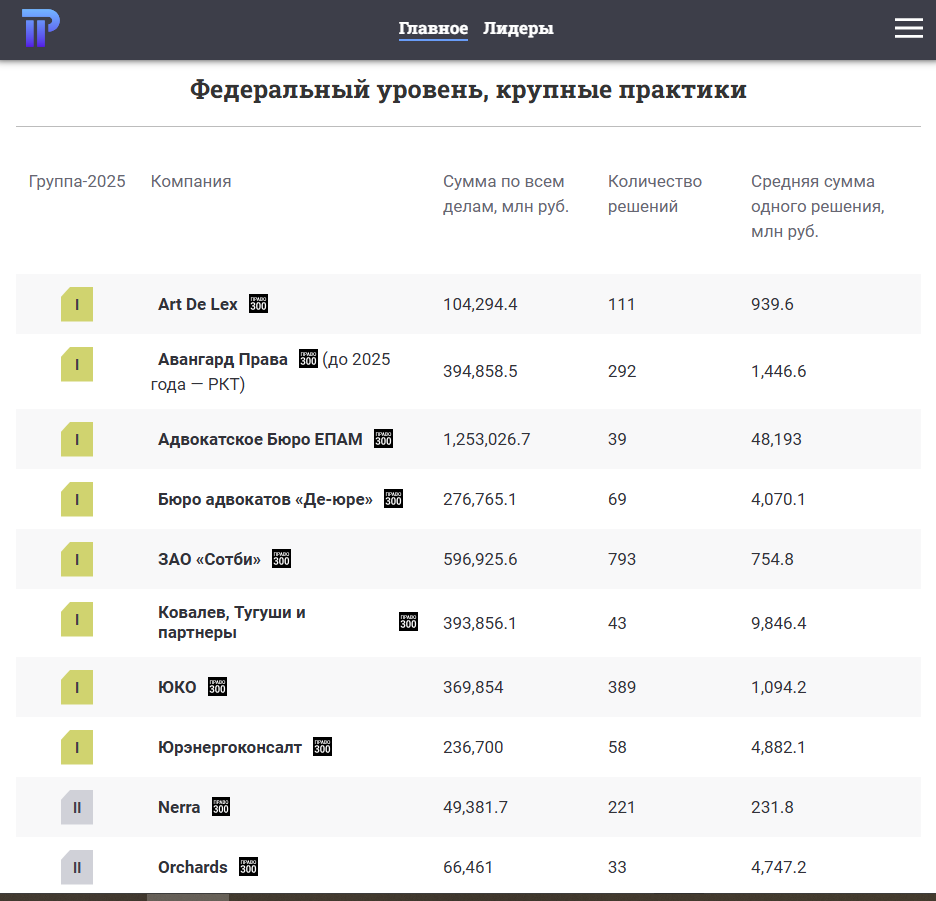This screenshot has height=901, width=936.
Task: Click the Право 300 badge next to Авангард Права
Action: point(308,359)
